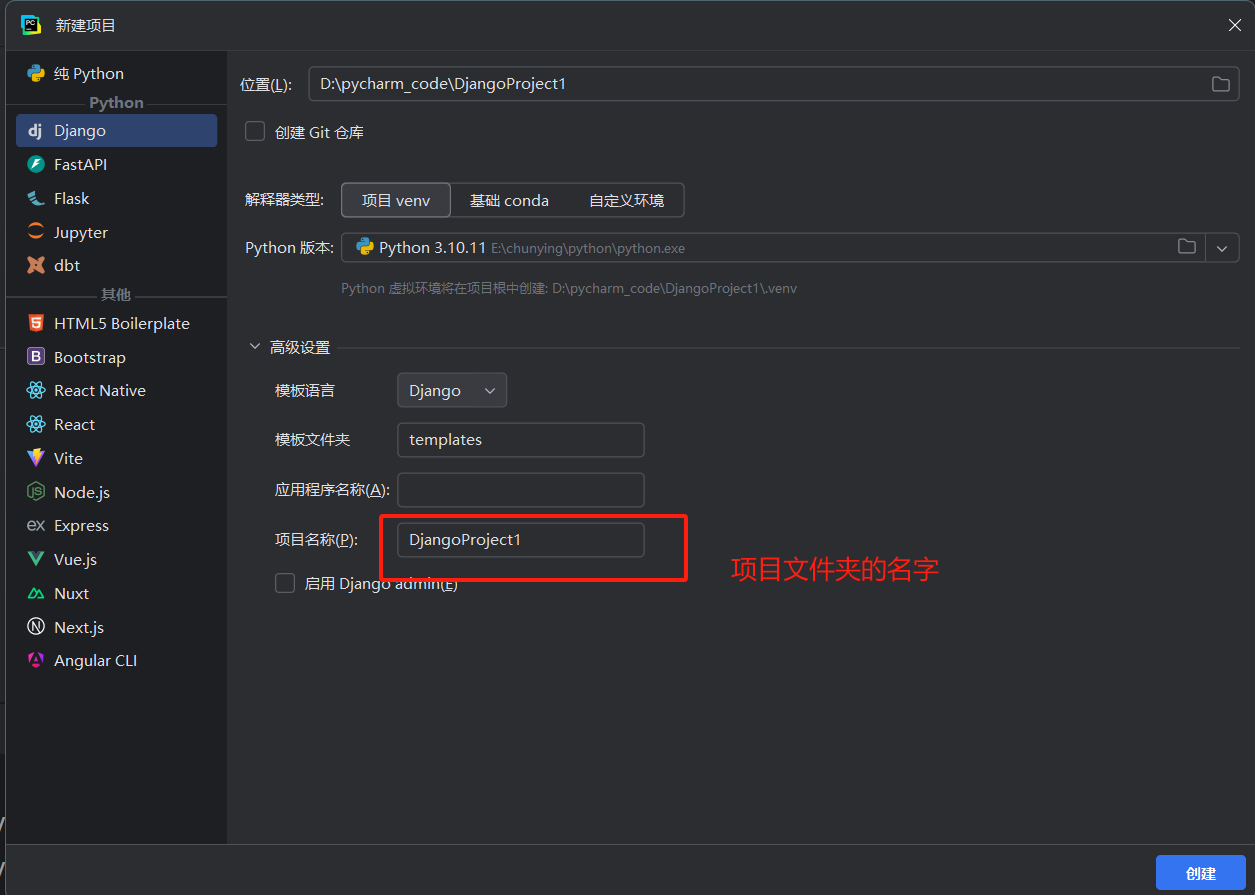Enable 创建 Git 仓库
The width and height of the screenshot is (1255, 895).
pos(255,131)
